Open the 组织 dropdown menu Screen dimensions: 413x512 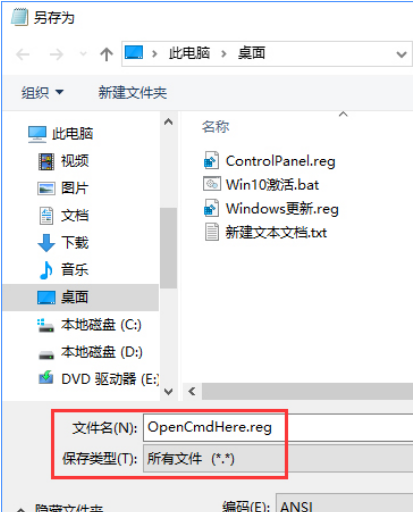point(42,92)
